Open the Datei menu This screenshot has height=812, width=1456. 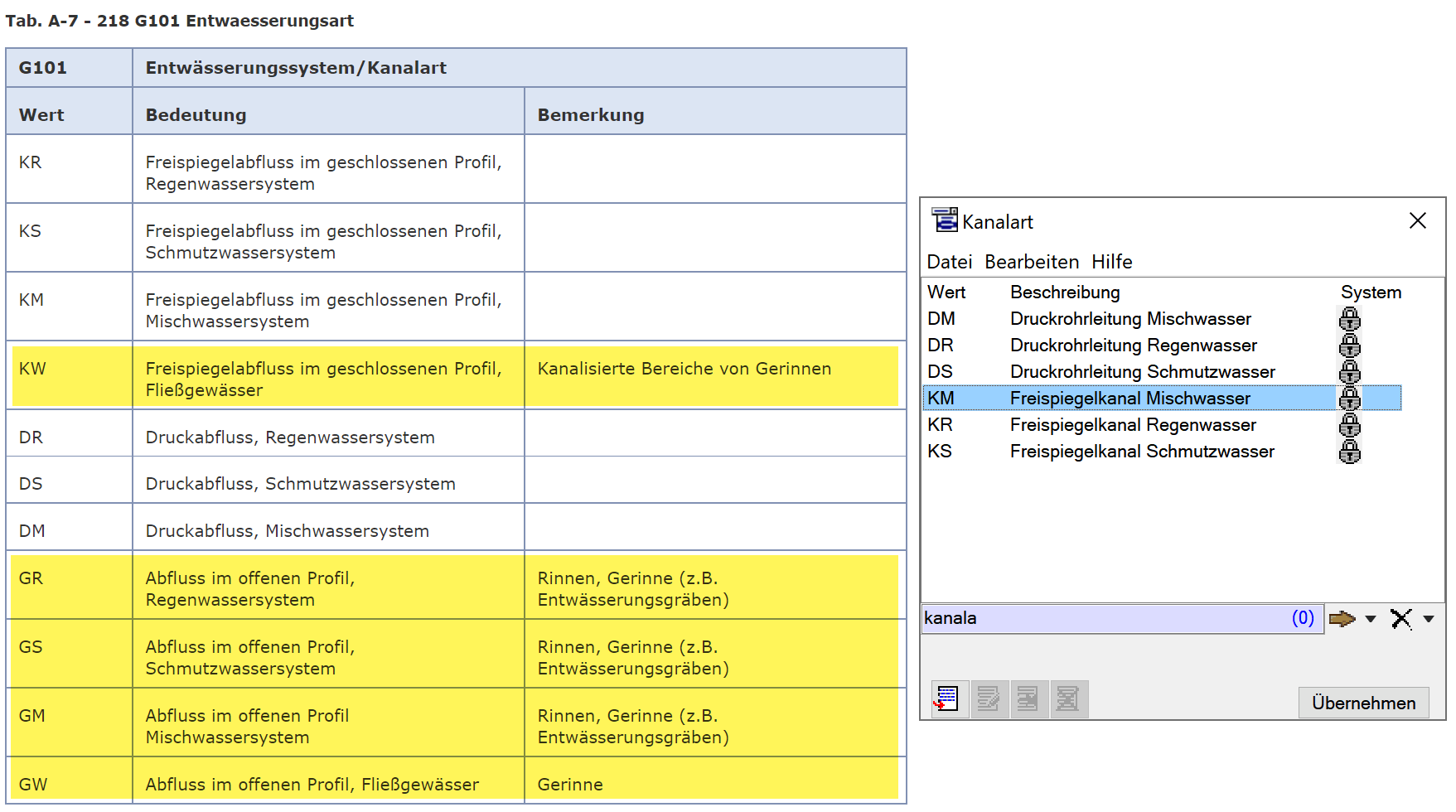click(949, 262)
